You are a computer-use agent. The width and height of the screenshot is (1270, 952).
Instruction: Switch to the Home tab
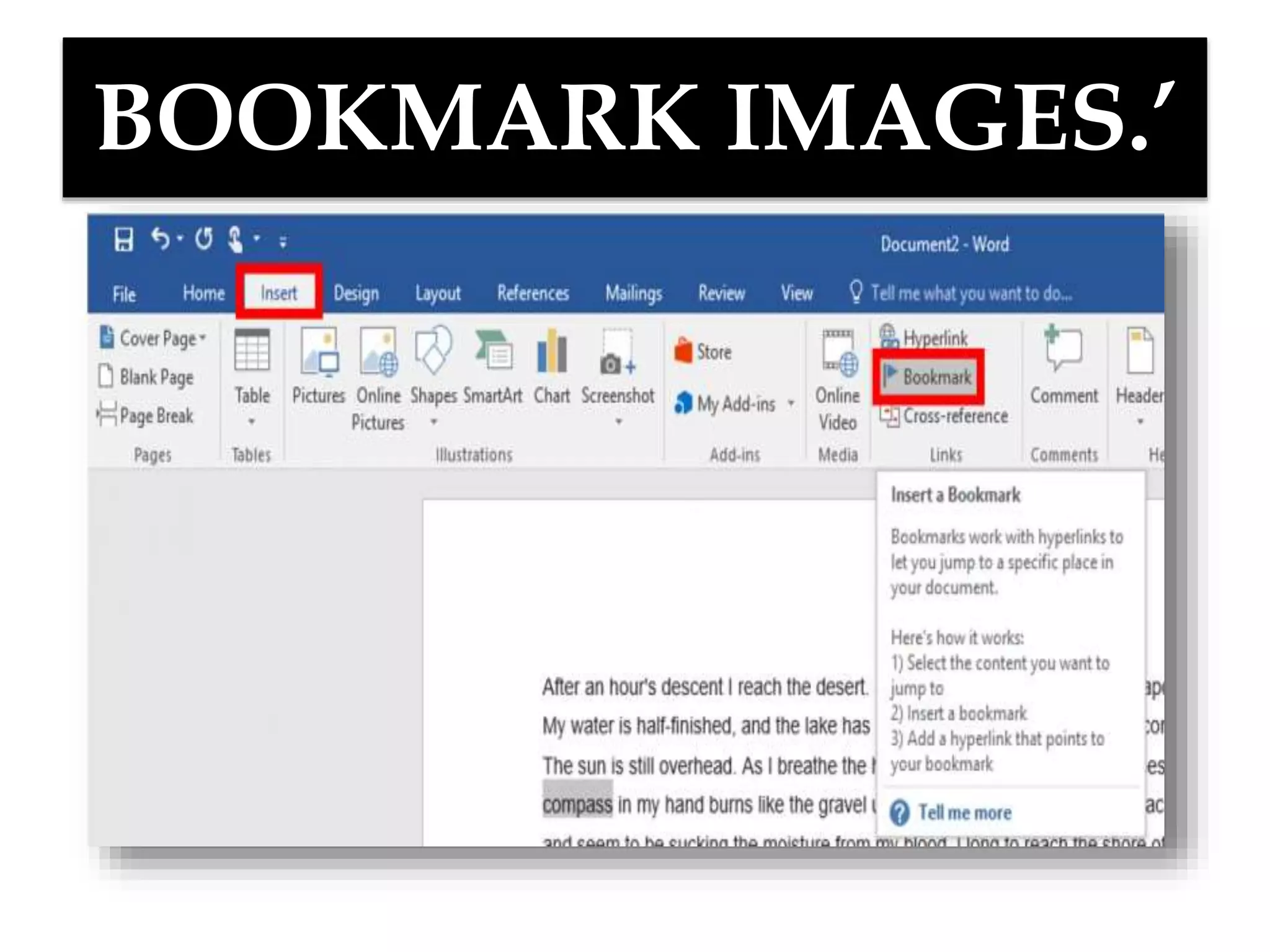coord(203,293)
